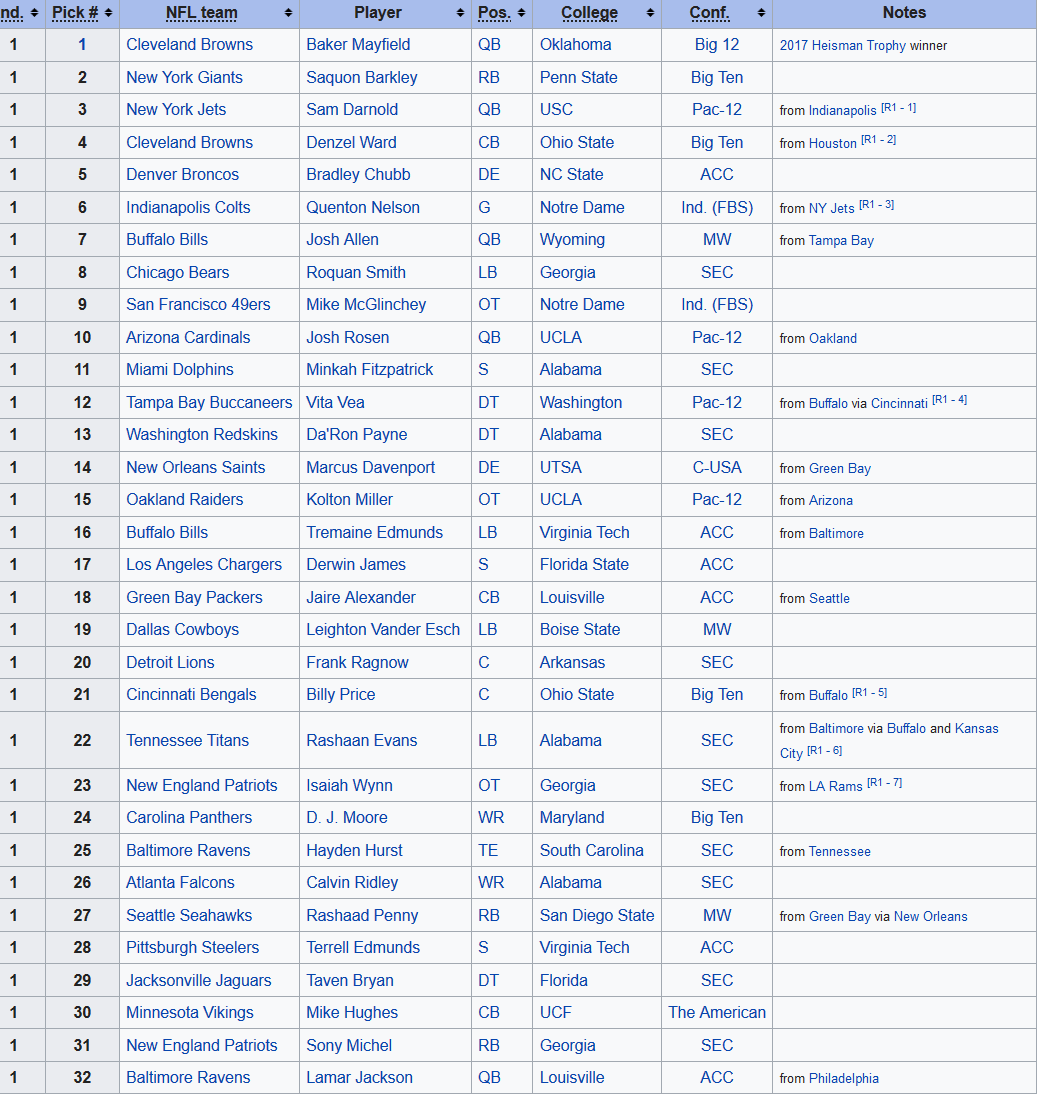
Task: Open Denzel Ward player link
Action: click(351, 142)
